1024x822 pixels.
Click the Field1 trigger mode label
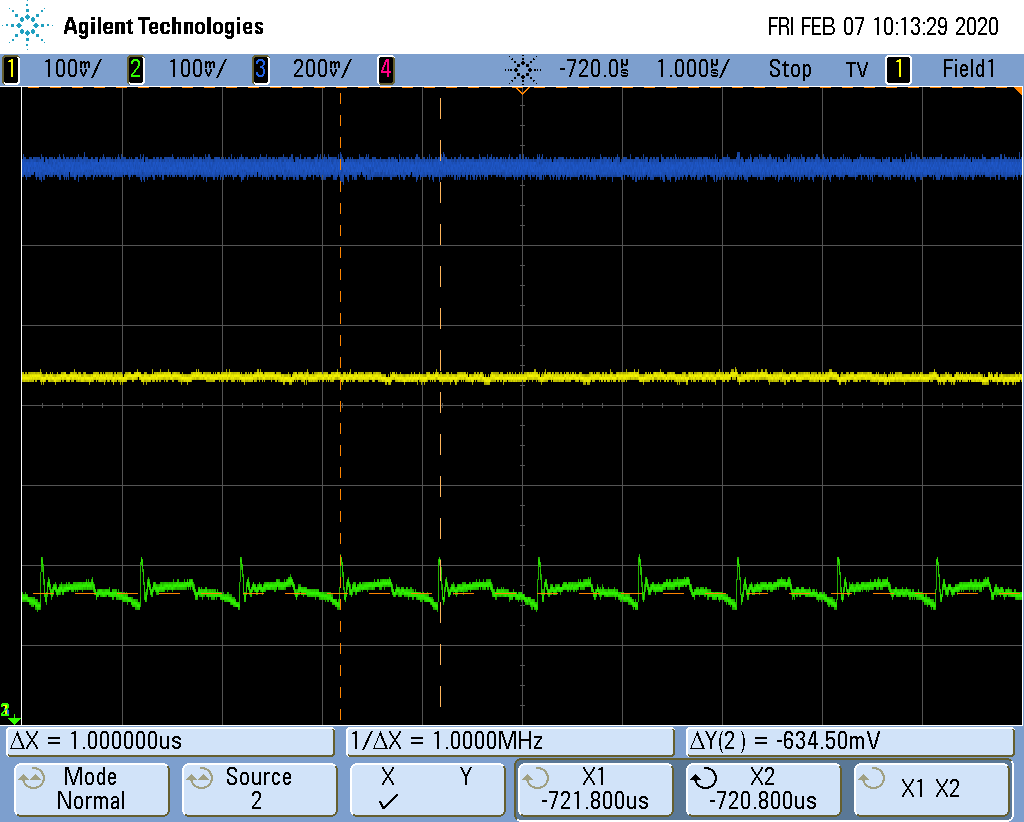pos(968,69)
